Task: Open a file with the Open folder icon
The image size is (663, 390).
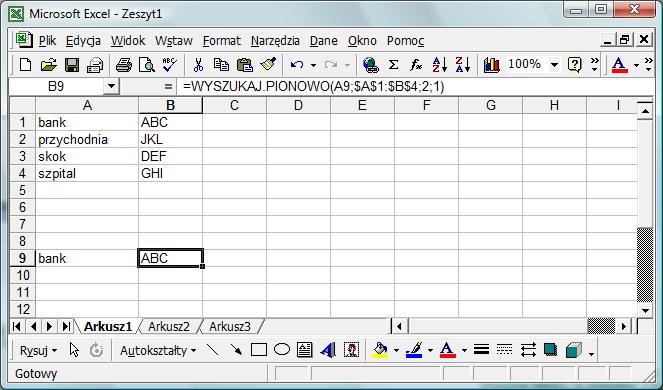Action: pos(49,65)
